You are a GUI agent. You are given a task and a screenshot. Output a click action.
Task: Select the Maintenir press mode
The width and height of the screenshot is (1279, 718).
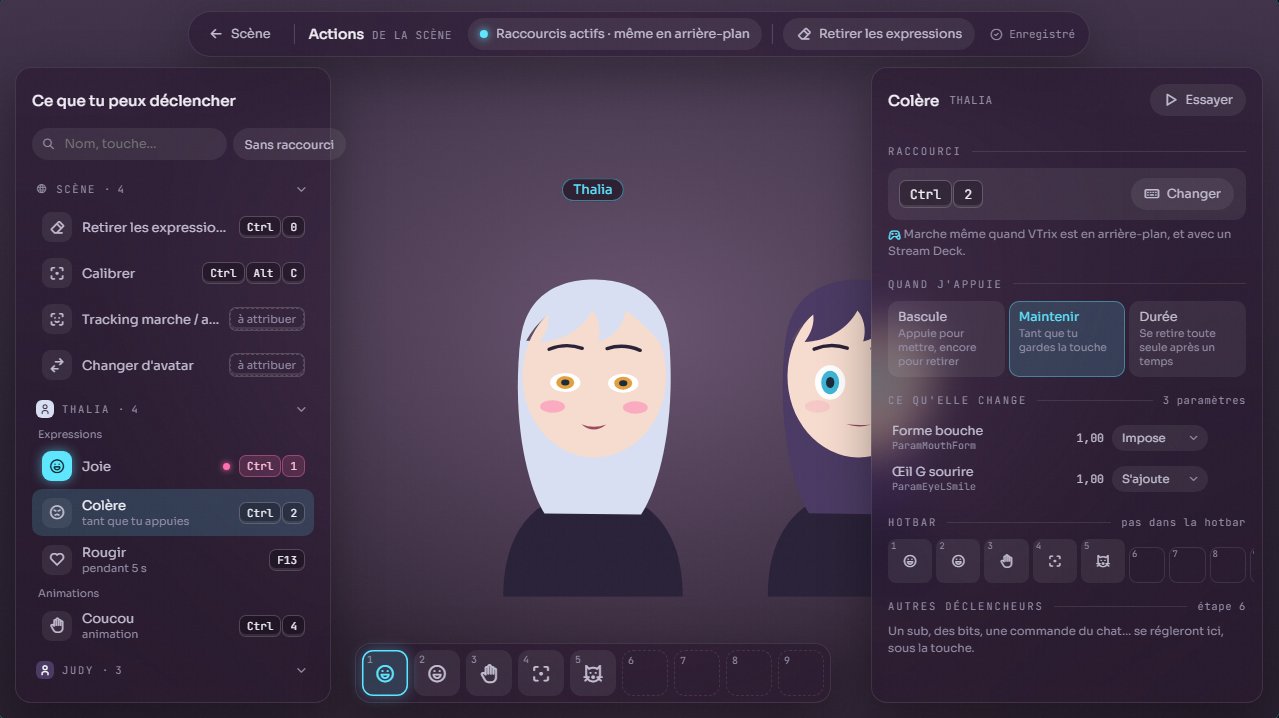pyautogui.click(x=1066, y=339)
